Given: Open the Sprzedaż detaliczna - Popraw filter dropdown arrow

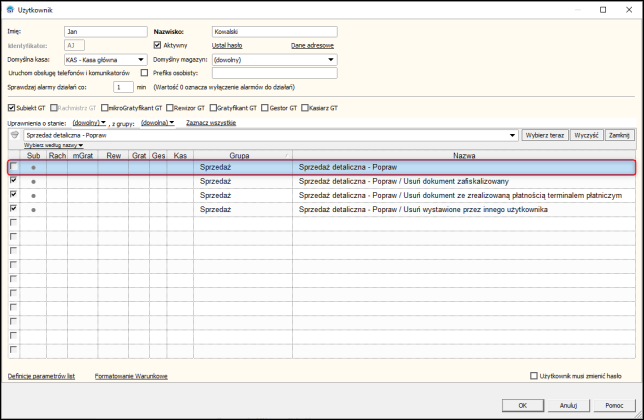Looking at the screenshot, I should 512,135.
